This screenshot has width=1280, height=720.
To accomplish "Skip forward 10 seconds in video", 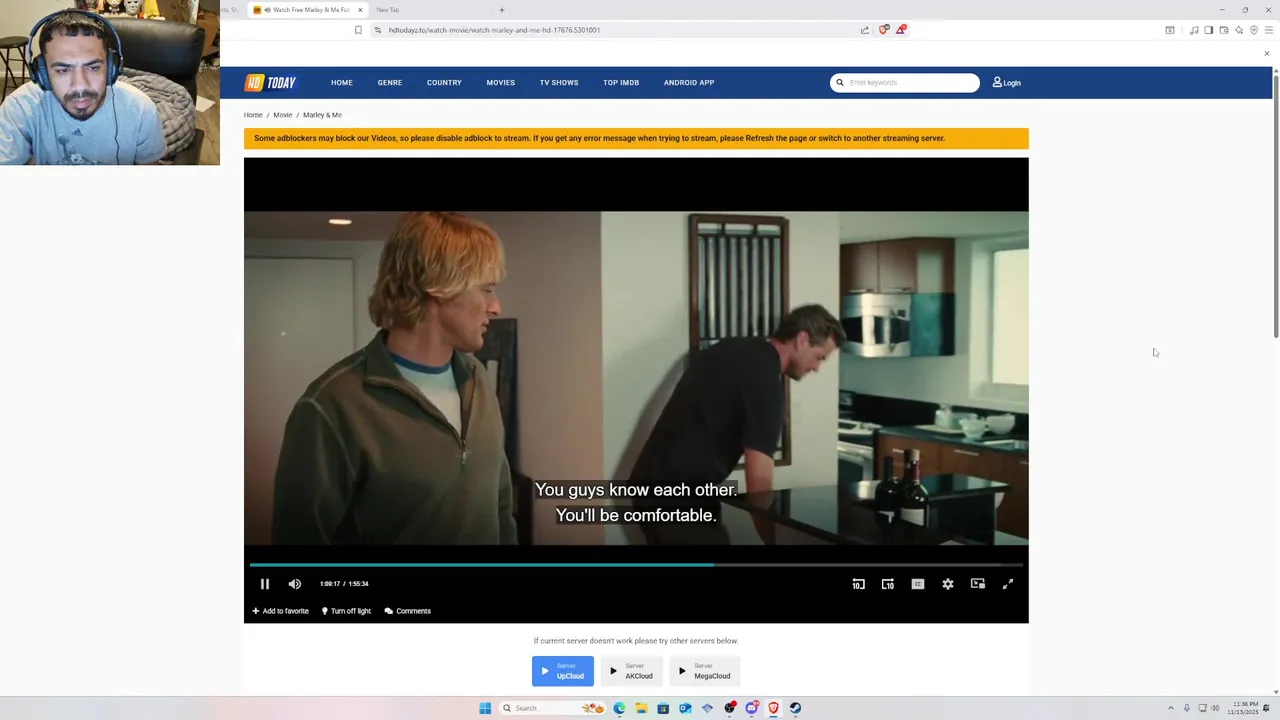I will (x=888, y=584).
